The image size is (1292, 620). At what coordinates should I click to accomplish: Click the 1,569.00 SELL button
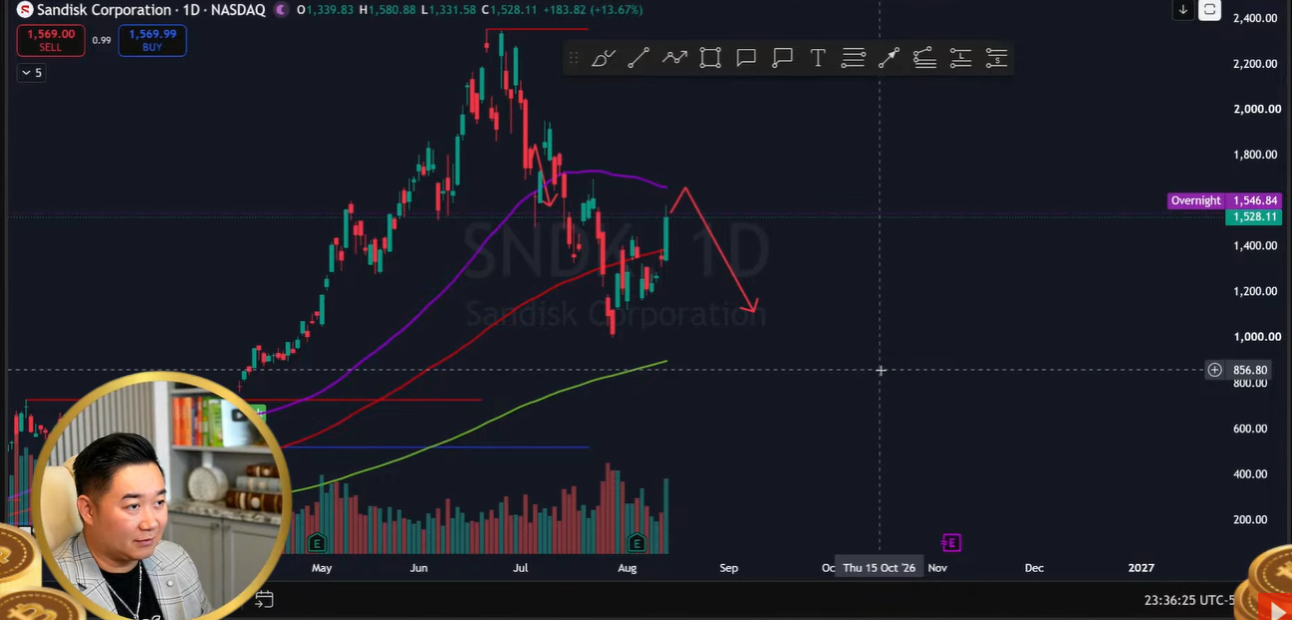click(50, 40)
